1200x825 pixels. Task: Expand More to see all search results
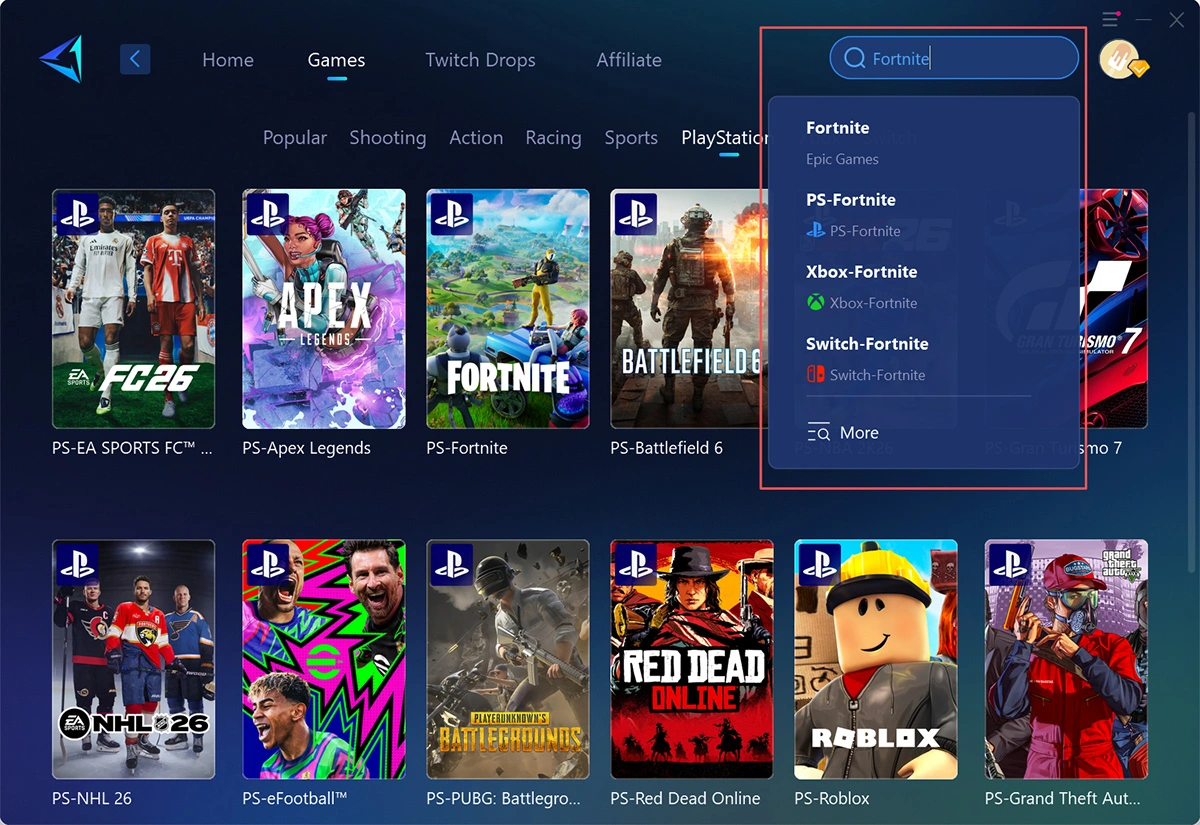tap(860, 432)
